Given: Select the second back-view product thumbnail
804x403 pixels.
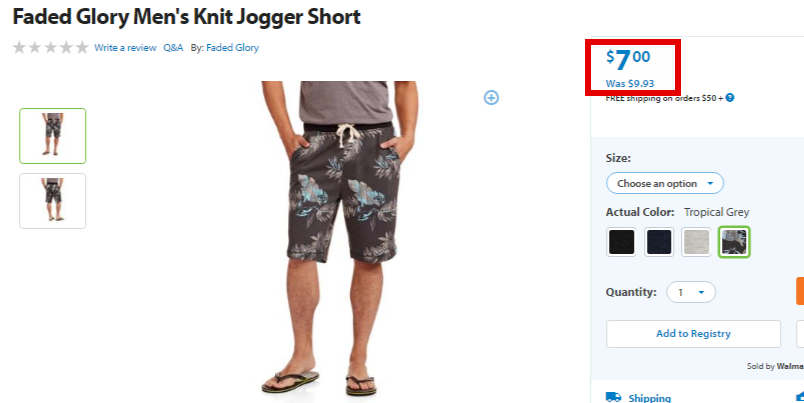Looking at the screenshot, I should click(53, 201).
